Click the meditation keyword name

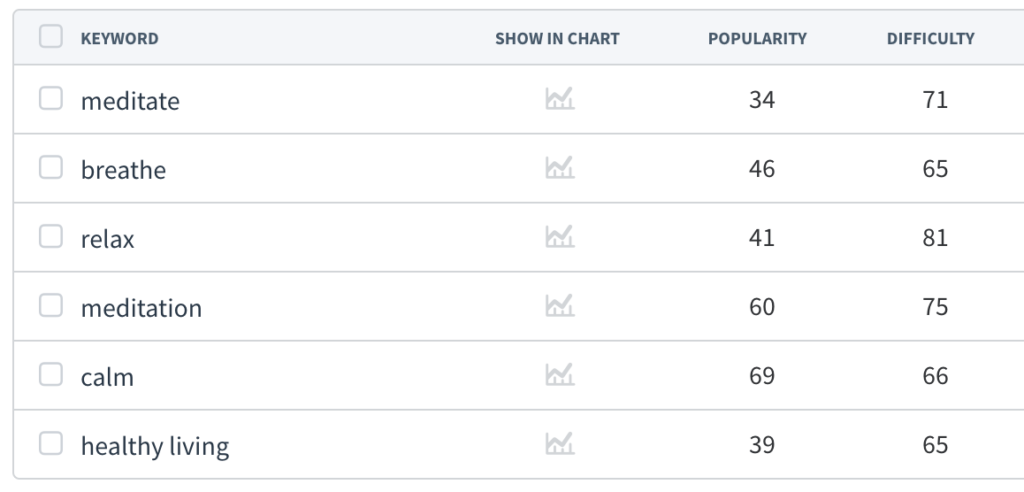pos(141,308)
